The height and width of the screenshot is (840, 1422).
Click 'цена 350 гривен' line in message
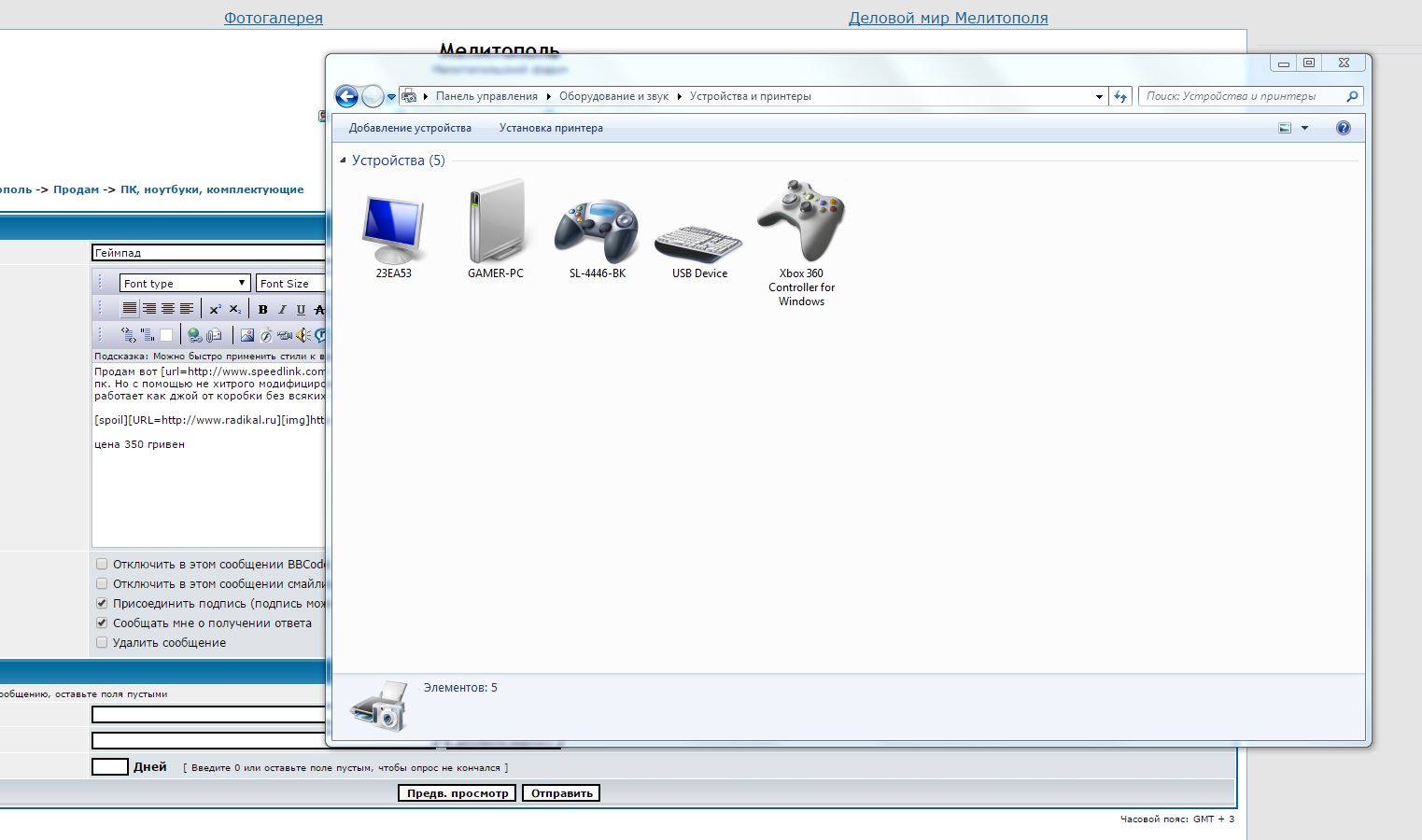[x=140, y=444]
